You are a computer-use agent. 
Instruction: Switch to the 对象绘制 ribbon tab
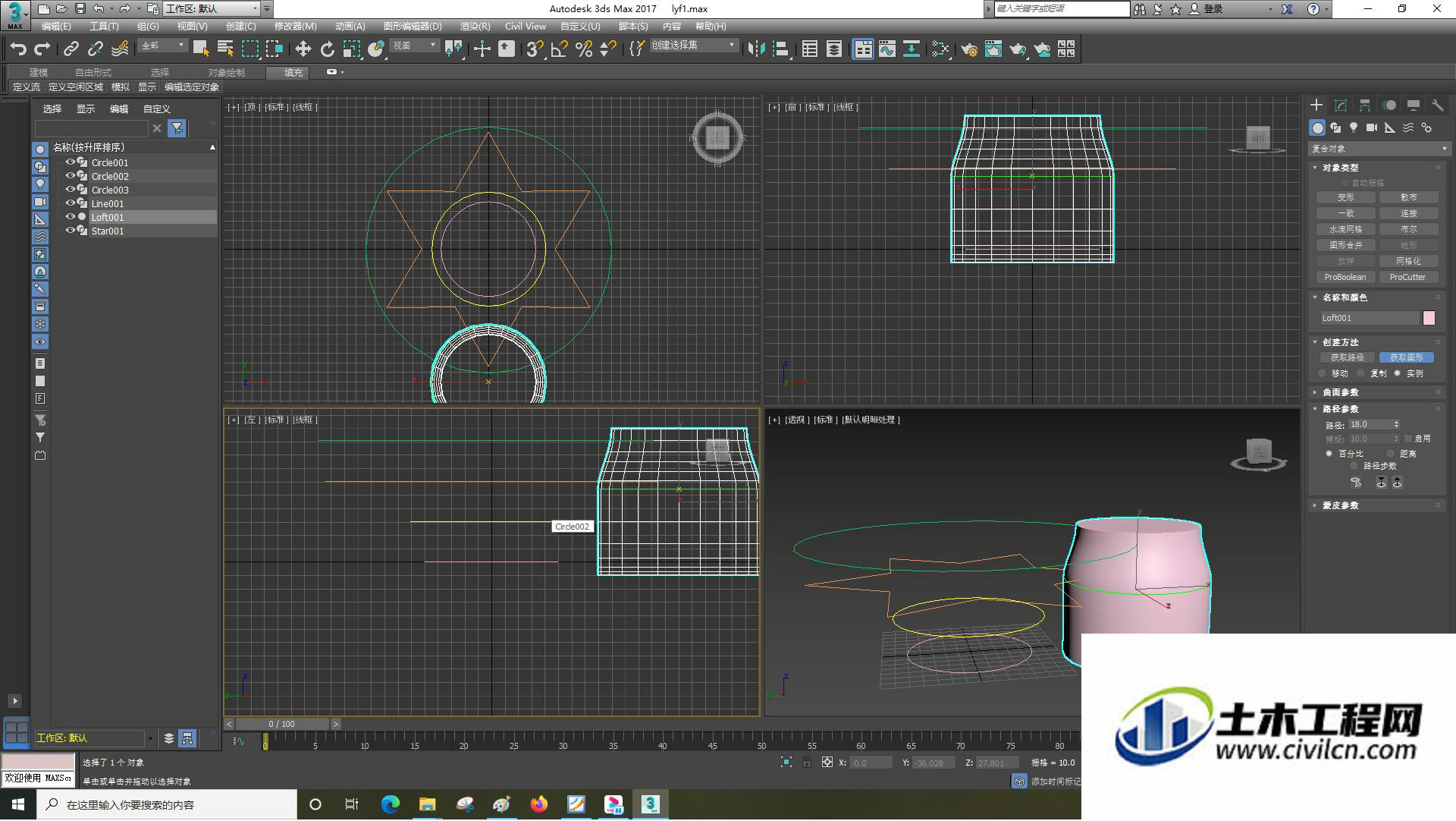click(x=226, y=72)
